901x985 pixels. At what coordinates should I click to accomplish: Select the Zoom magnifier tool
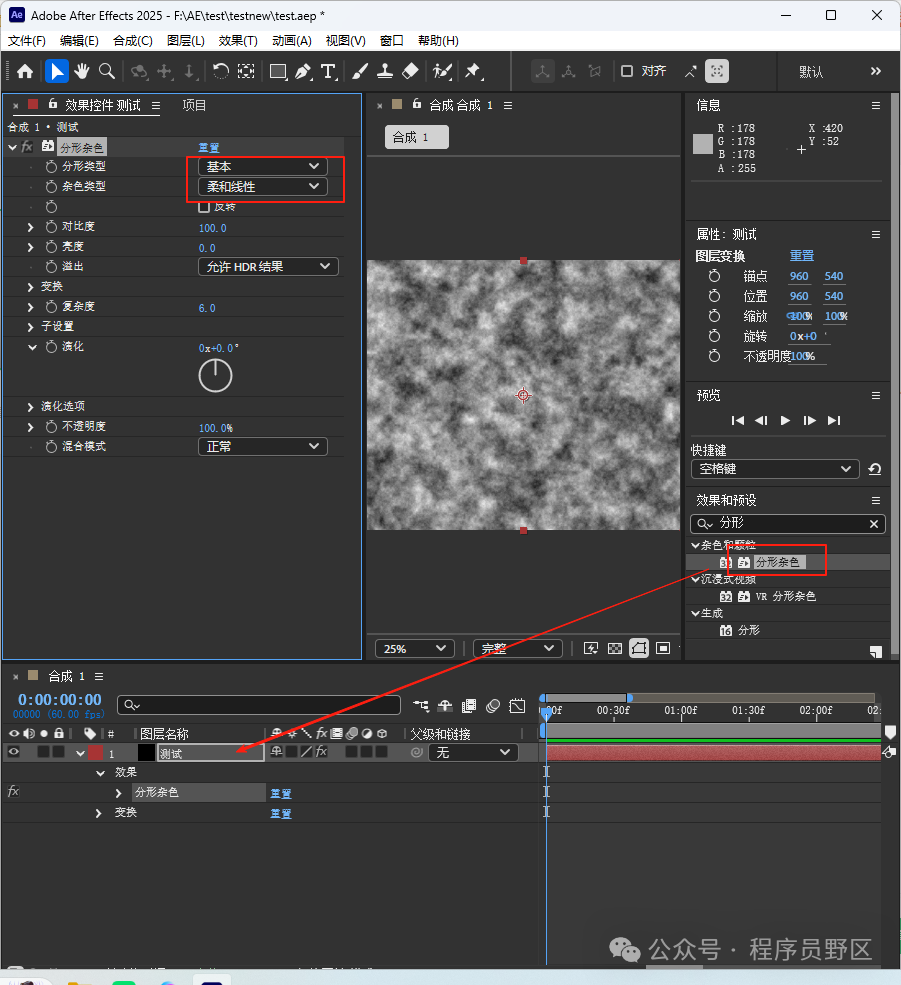pyautogui.click(x=107, y=71)
